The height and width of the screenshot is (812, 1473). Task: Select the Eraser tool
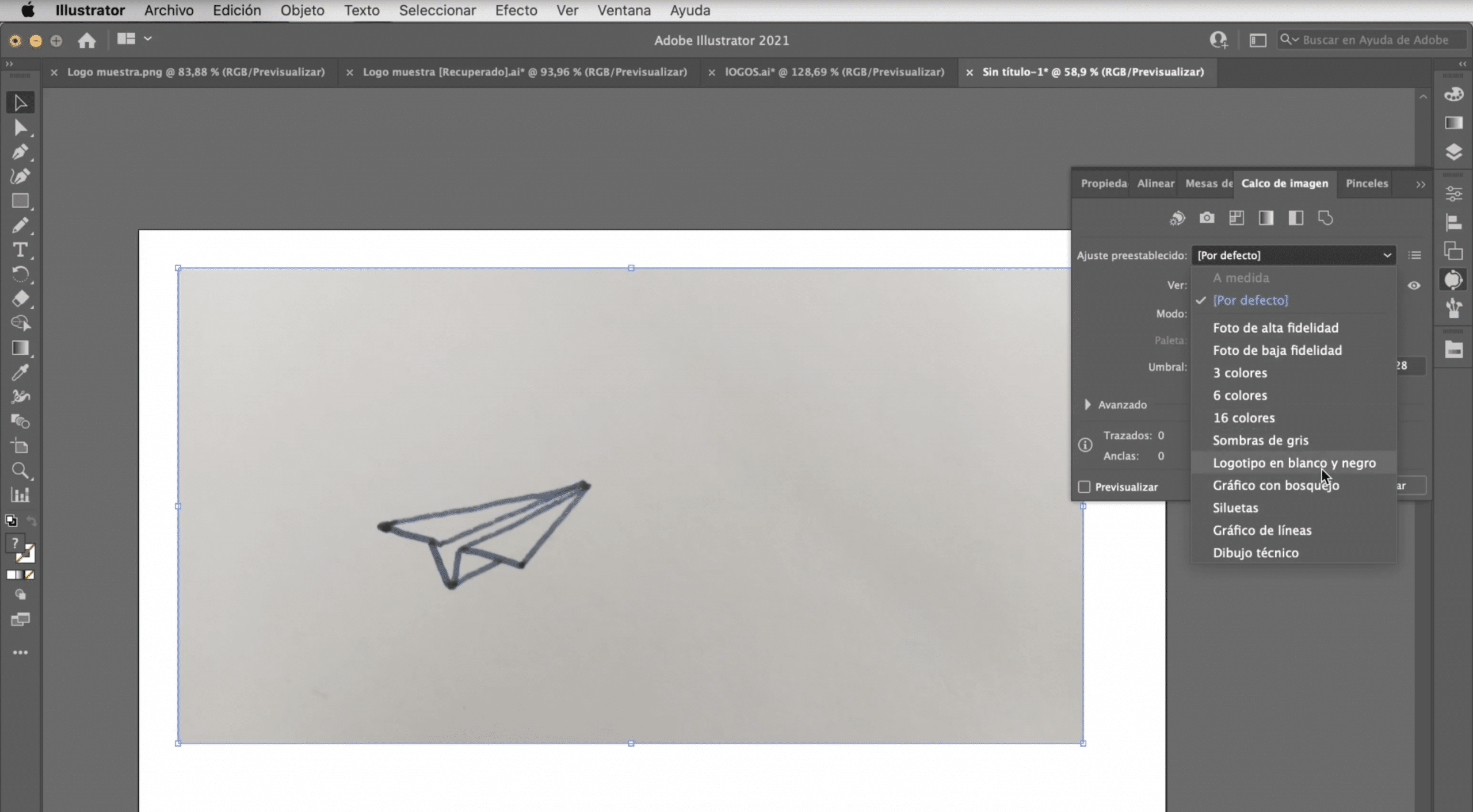20,298
